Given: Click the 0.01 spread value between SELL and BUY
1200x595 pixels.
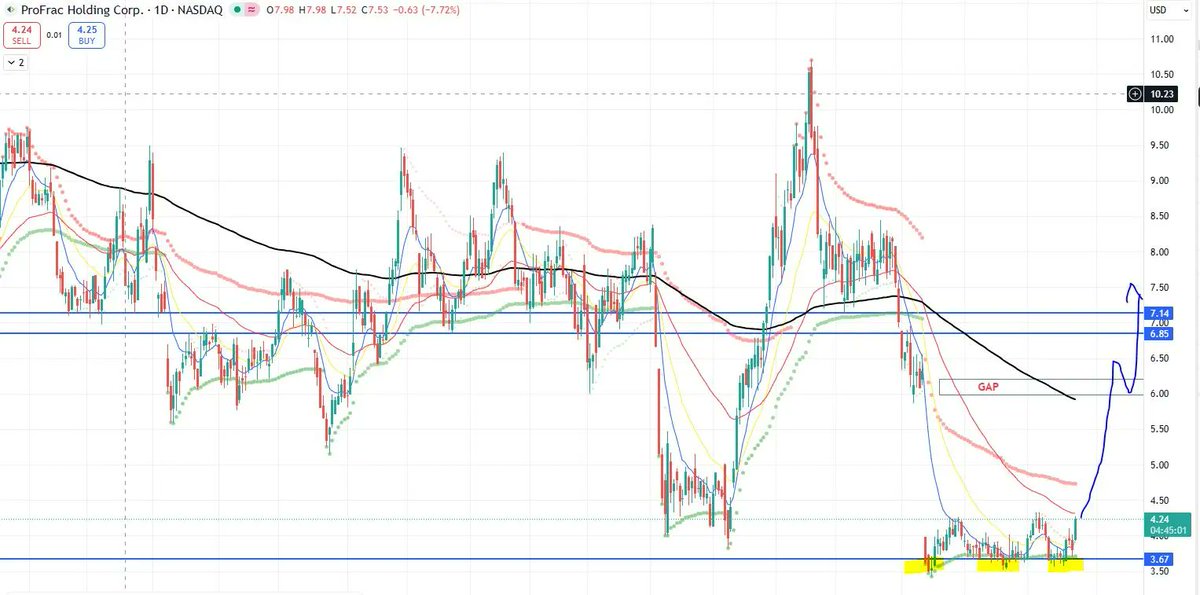Looking at the screenshot, I should click(52, 36).
